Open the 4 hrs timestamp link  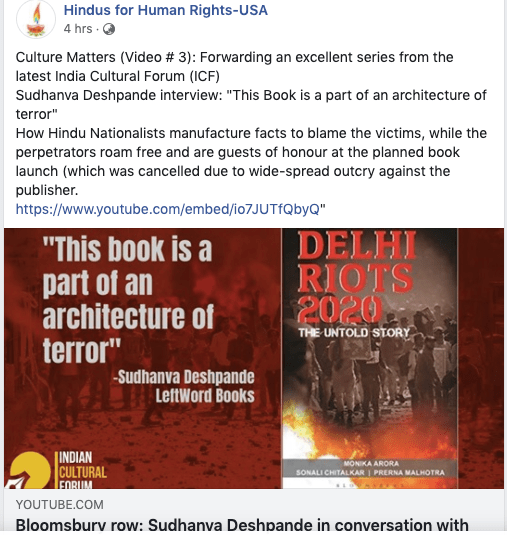78,29
